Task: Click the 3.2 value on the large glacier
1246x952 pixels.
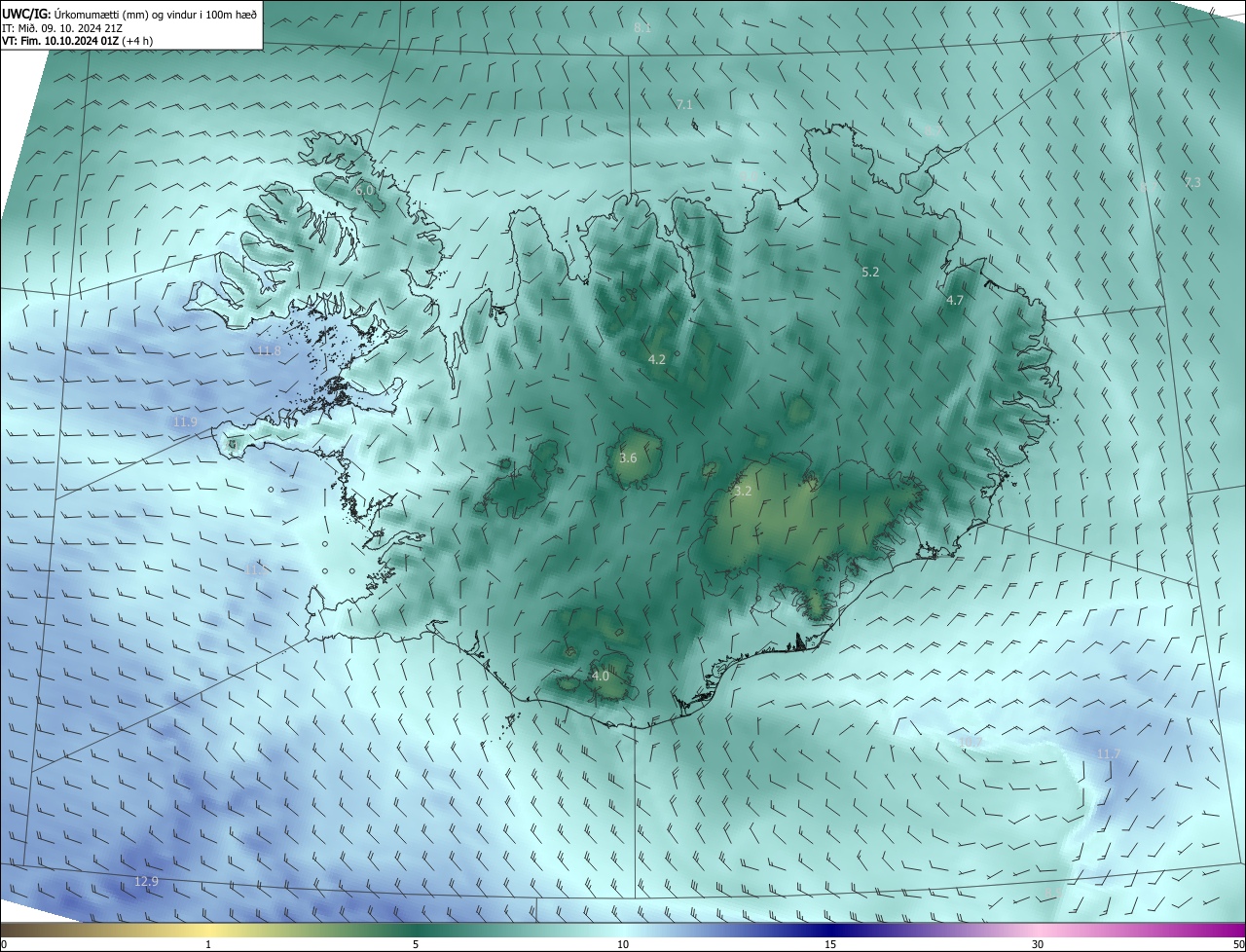Action: (743, 492)
